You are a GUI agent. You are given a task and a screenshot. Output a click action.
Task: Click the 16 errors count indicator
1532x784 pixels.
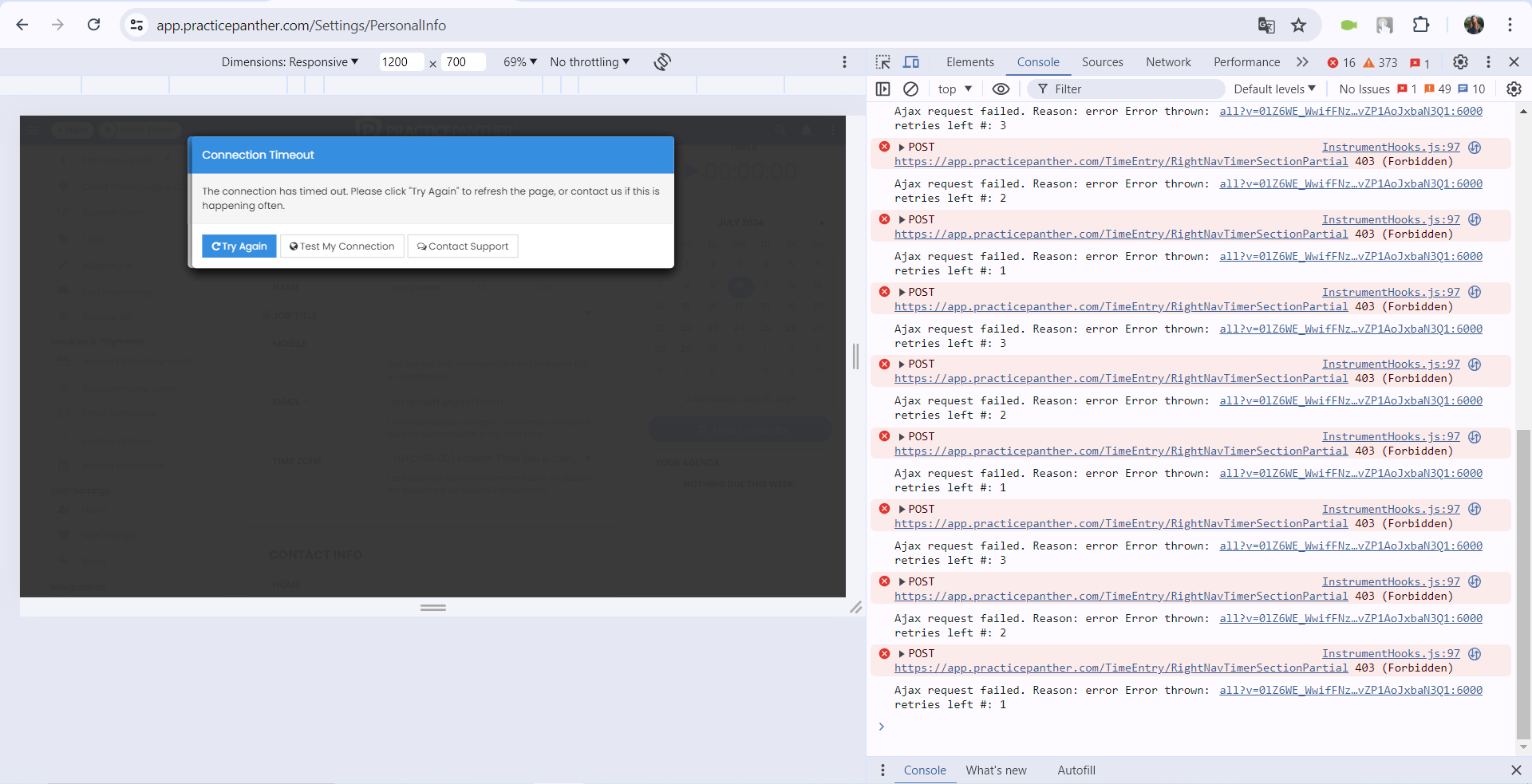coord(1341,63)
